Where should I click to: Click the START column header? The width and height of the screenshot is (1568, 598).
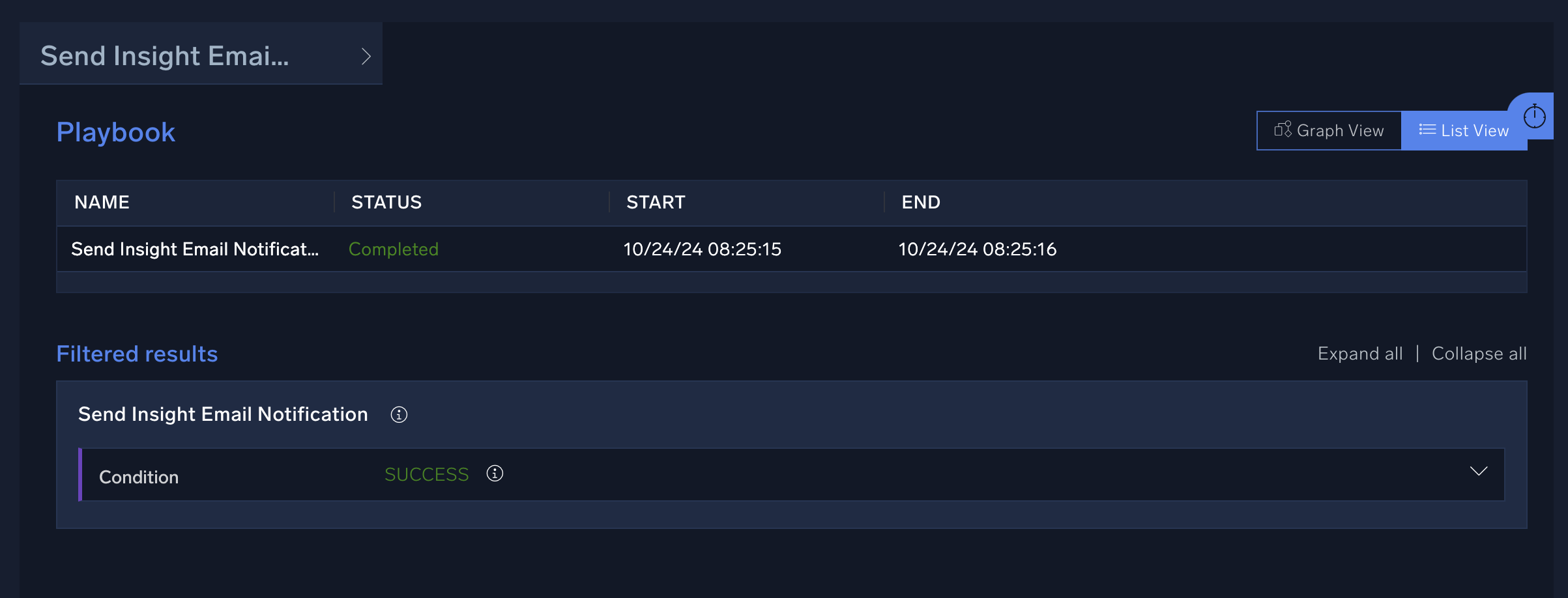click(x=655, y=203)
